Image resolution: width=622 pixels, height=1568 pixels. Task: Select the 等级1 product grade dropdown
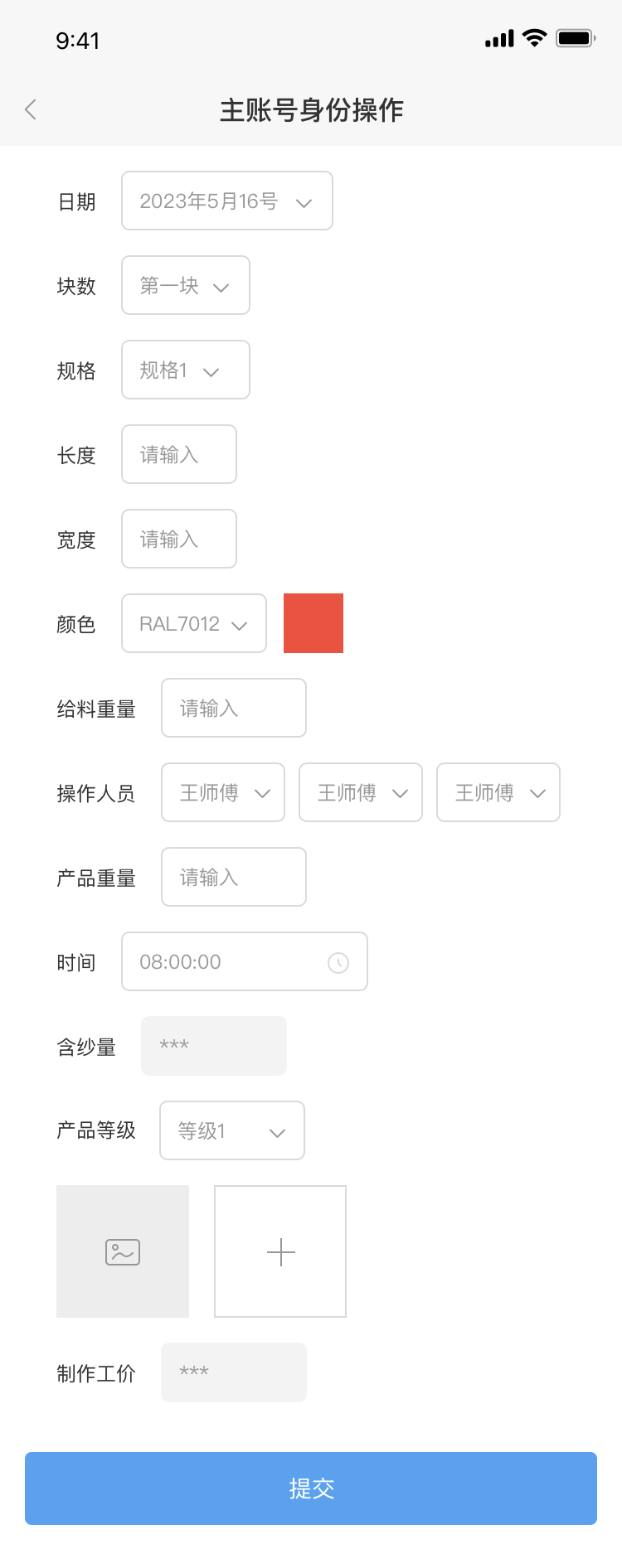[x=232, y=1130]
